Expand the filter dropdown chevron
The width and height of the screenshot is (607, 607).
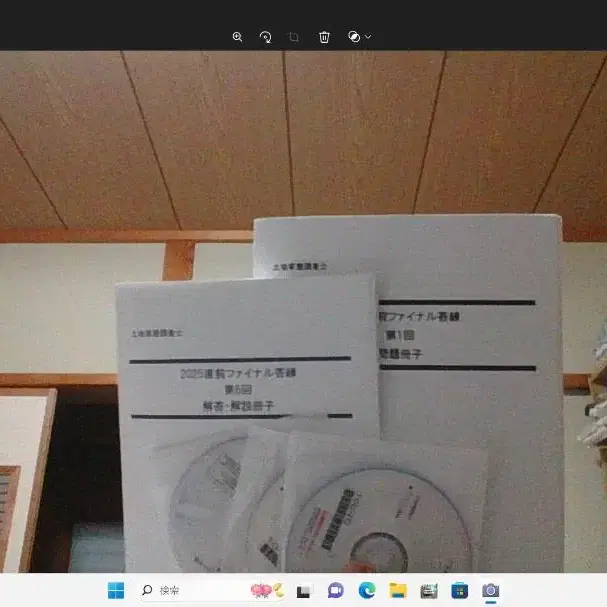pyautogui.click(x=368, y=36)
